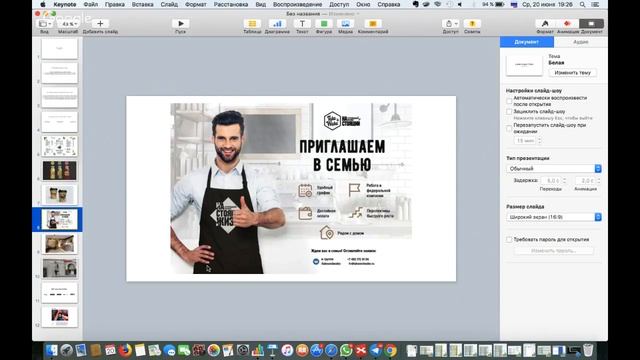Open the Масштаб zoom level dropdown

point(69,24)
